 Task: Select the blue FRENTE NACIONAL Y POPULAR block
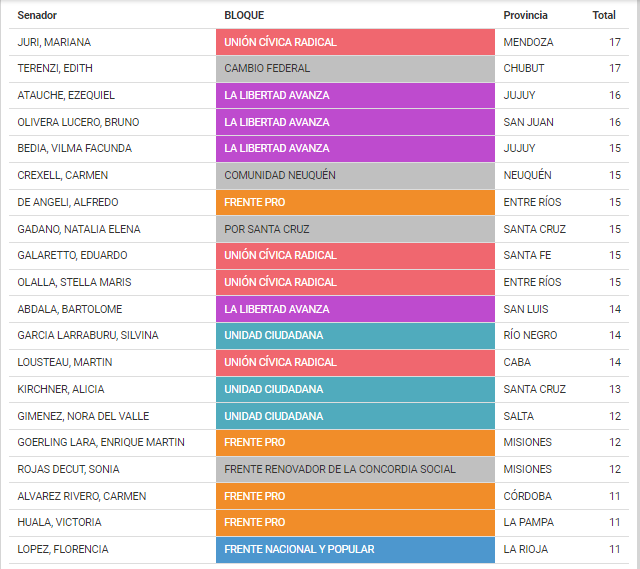[355, 549]
